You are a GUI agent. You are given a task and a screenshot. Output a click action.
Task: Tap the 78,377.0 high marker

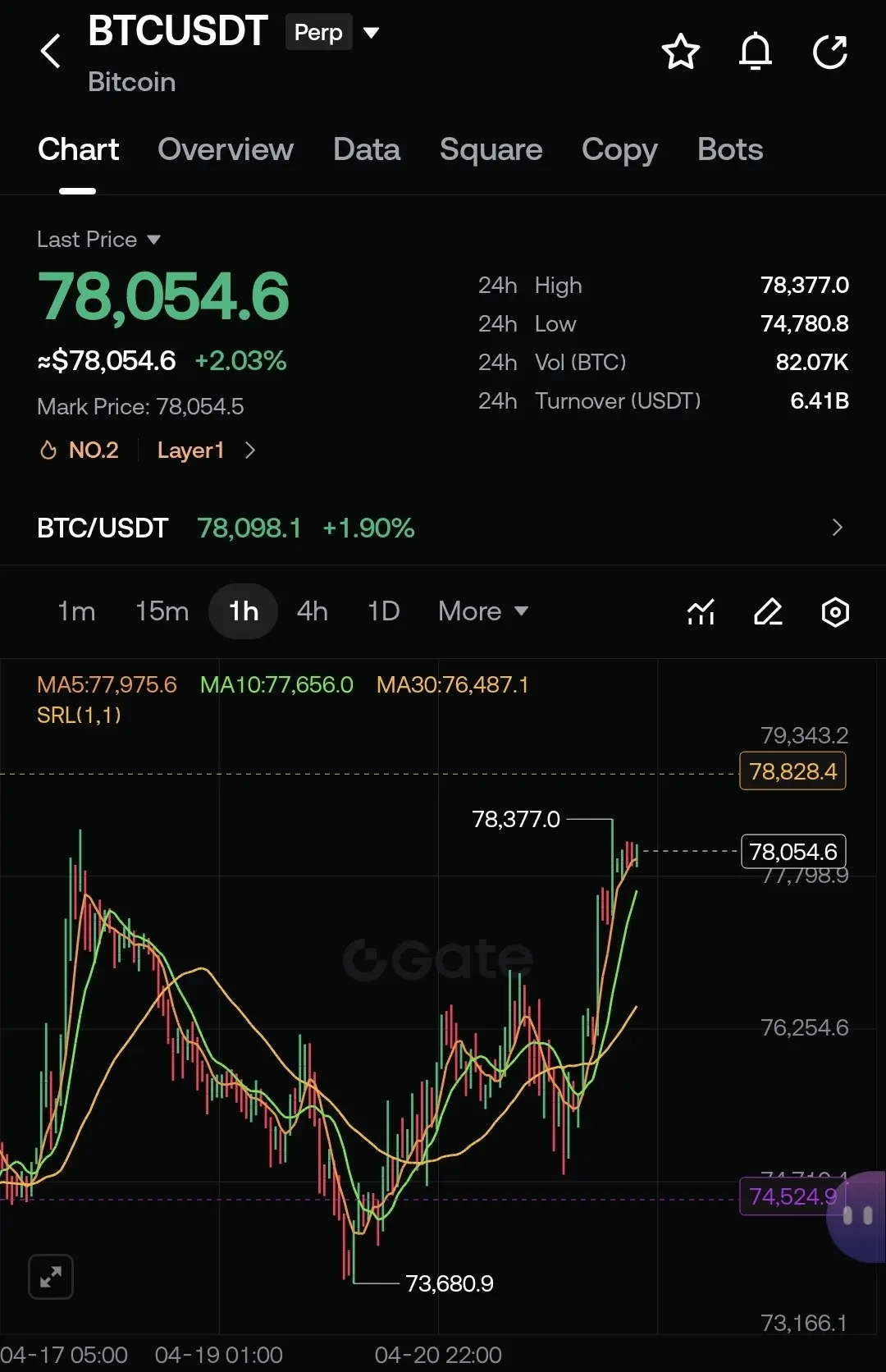point(516,819)
